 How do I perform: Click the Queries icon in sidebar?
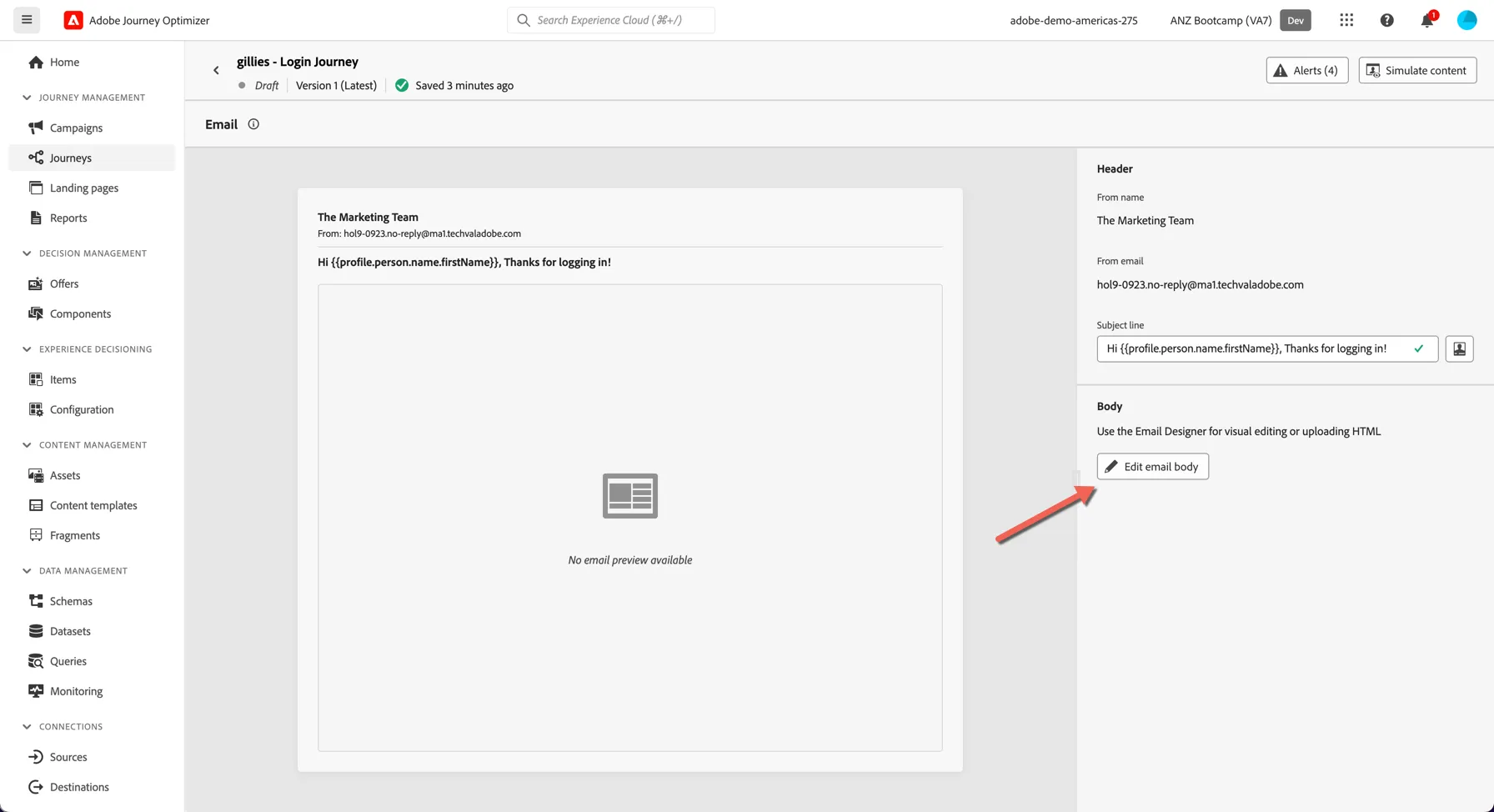pos(36,661)
